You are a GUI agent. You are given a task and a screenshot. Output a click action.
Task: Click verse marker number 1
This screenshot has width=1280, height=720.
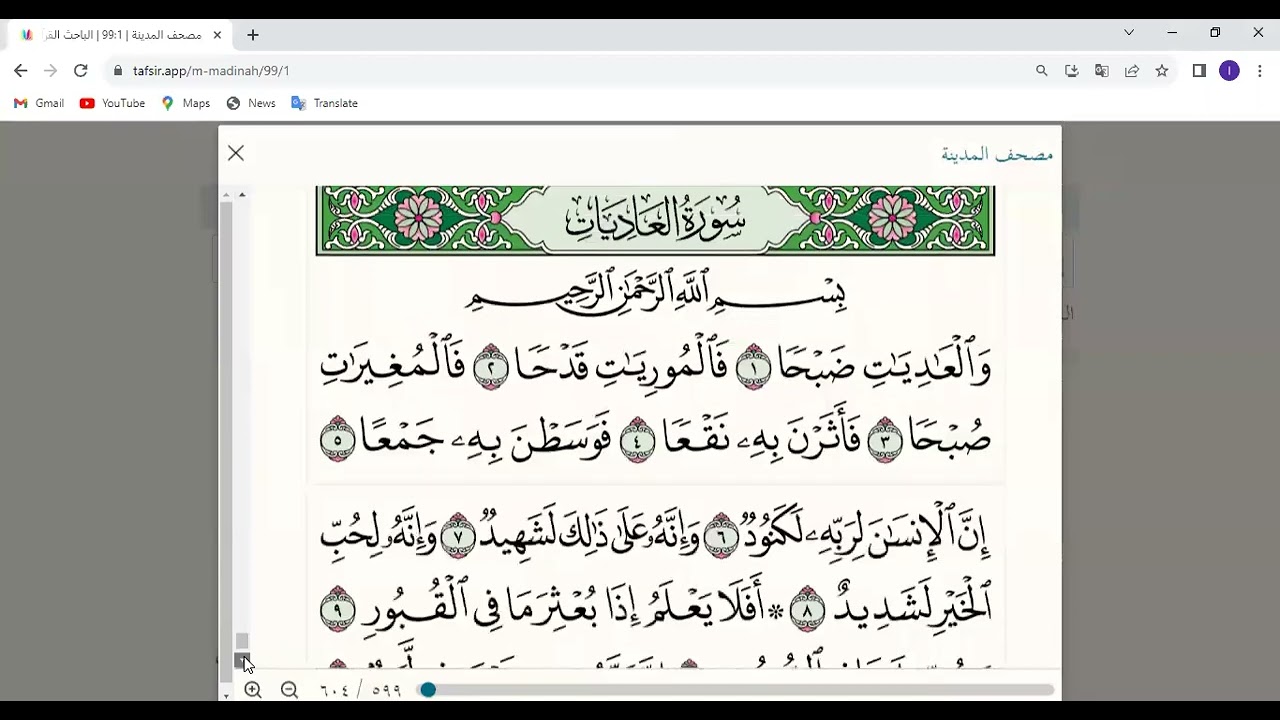point(752,367)
